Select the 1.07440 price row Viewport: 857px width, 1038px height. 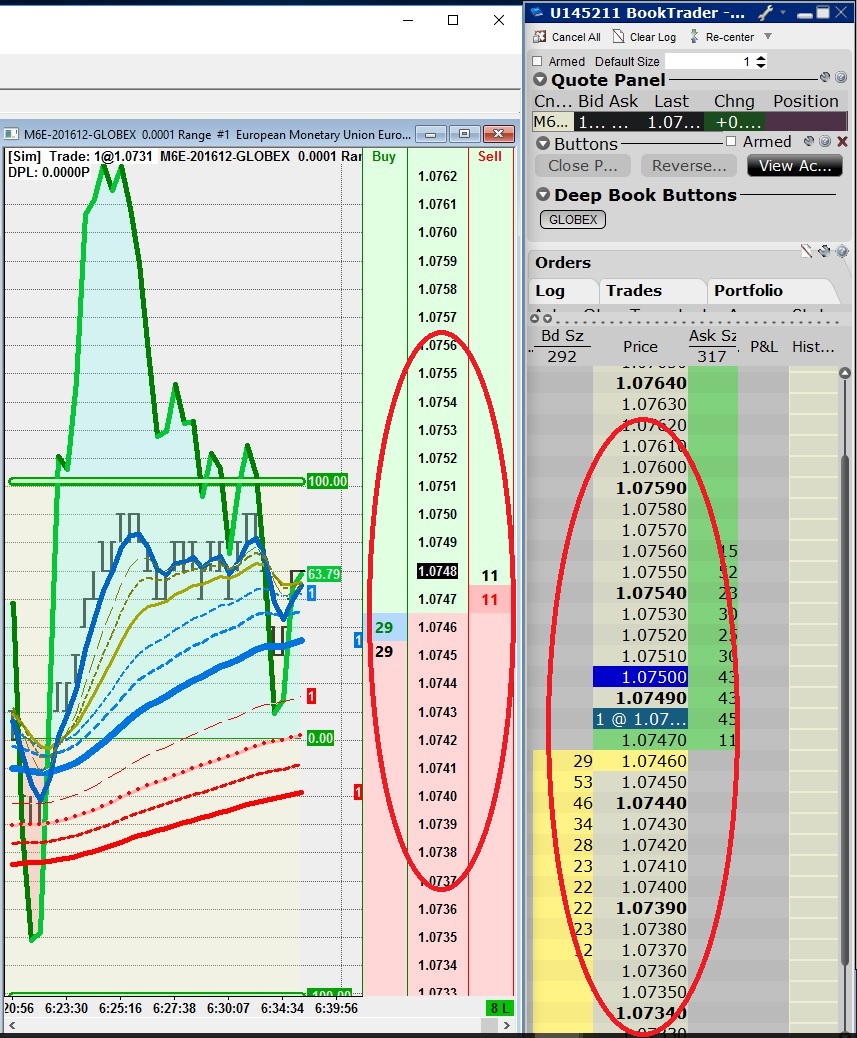[x=640, y=803]
